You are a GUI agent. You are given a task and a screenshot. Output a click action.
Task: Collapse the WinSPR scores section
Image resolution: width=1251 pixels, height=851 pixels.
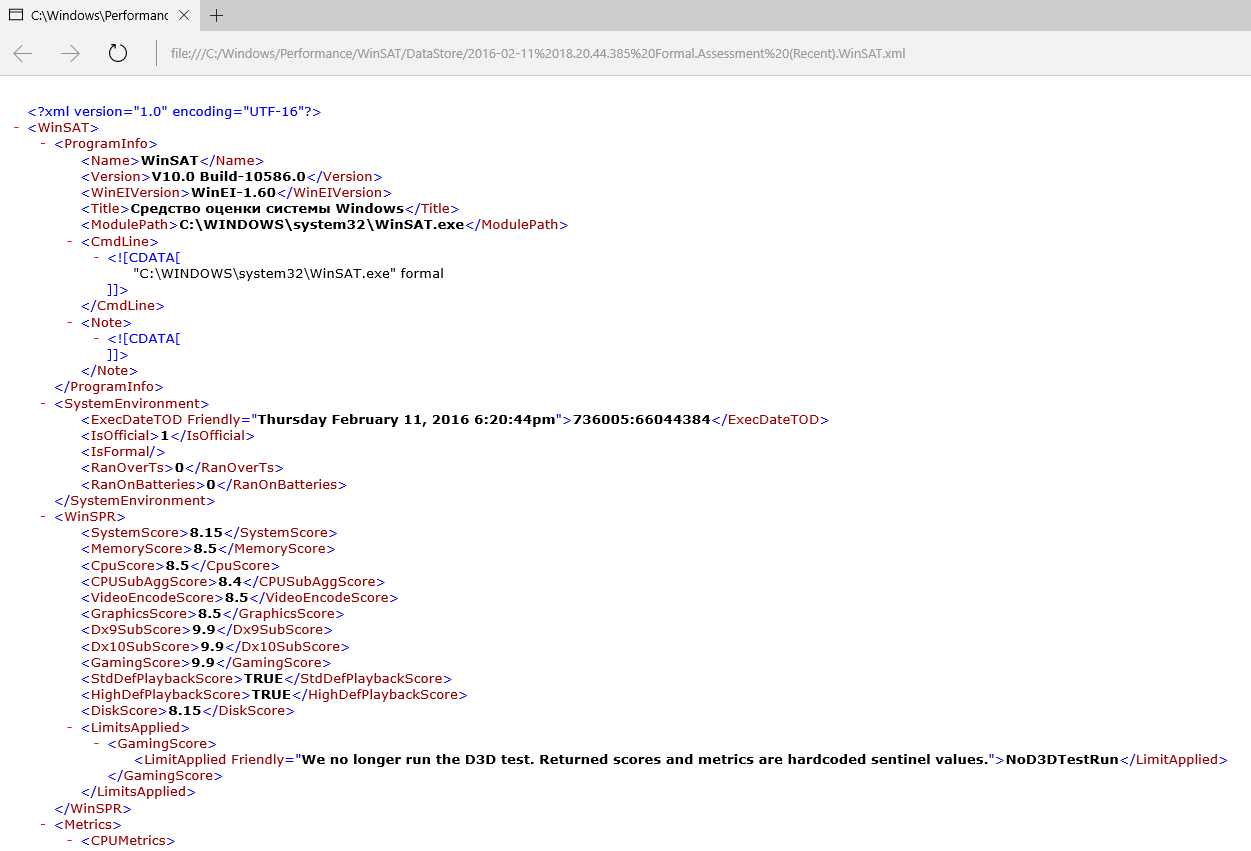tap(44, 517)
